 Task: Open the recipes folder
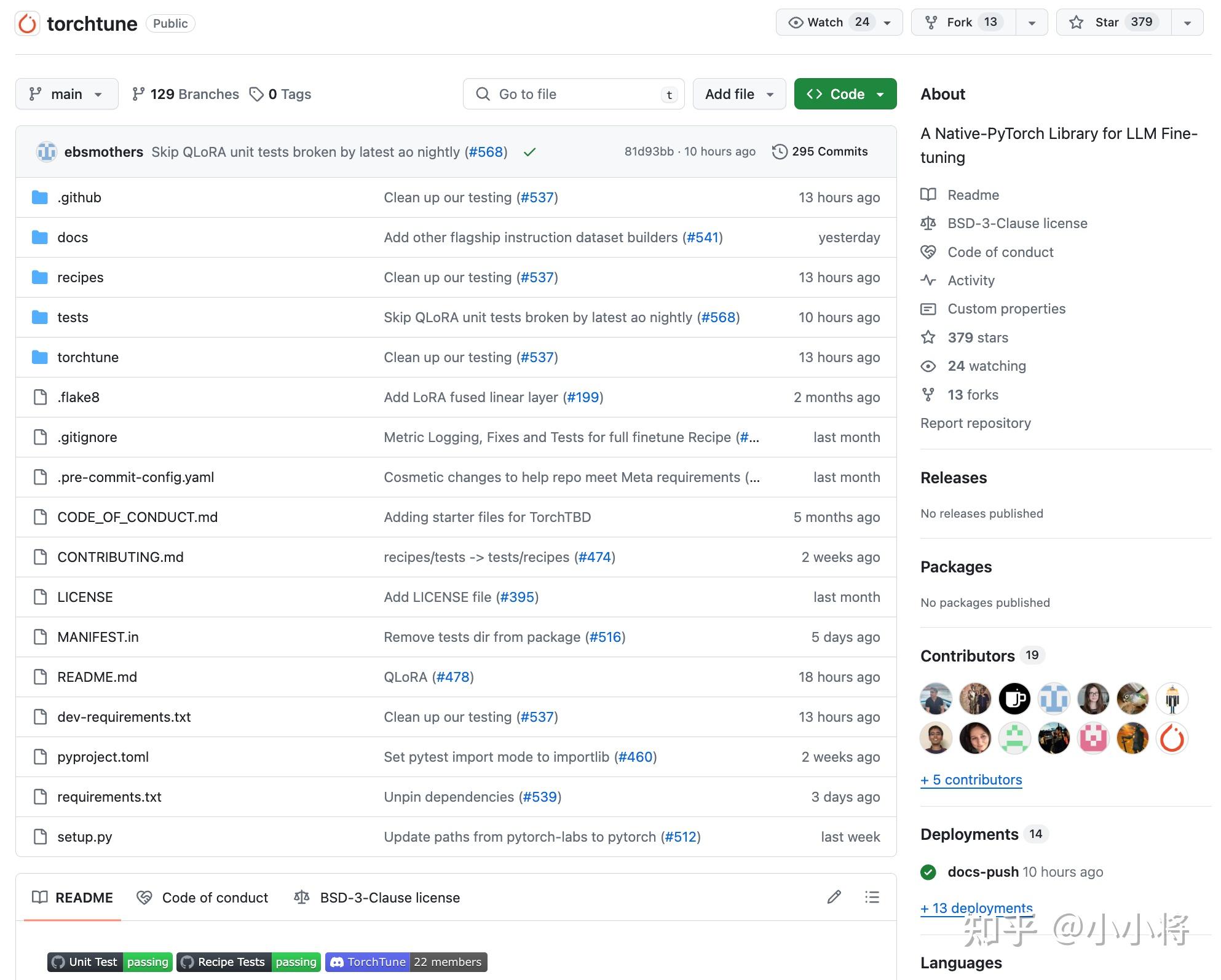point(80,277)
